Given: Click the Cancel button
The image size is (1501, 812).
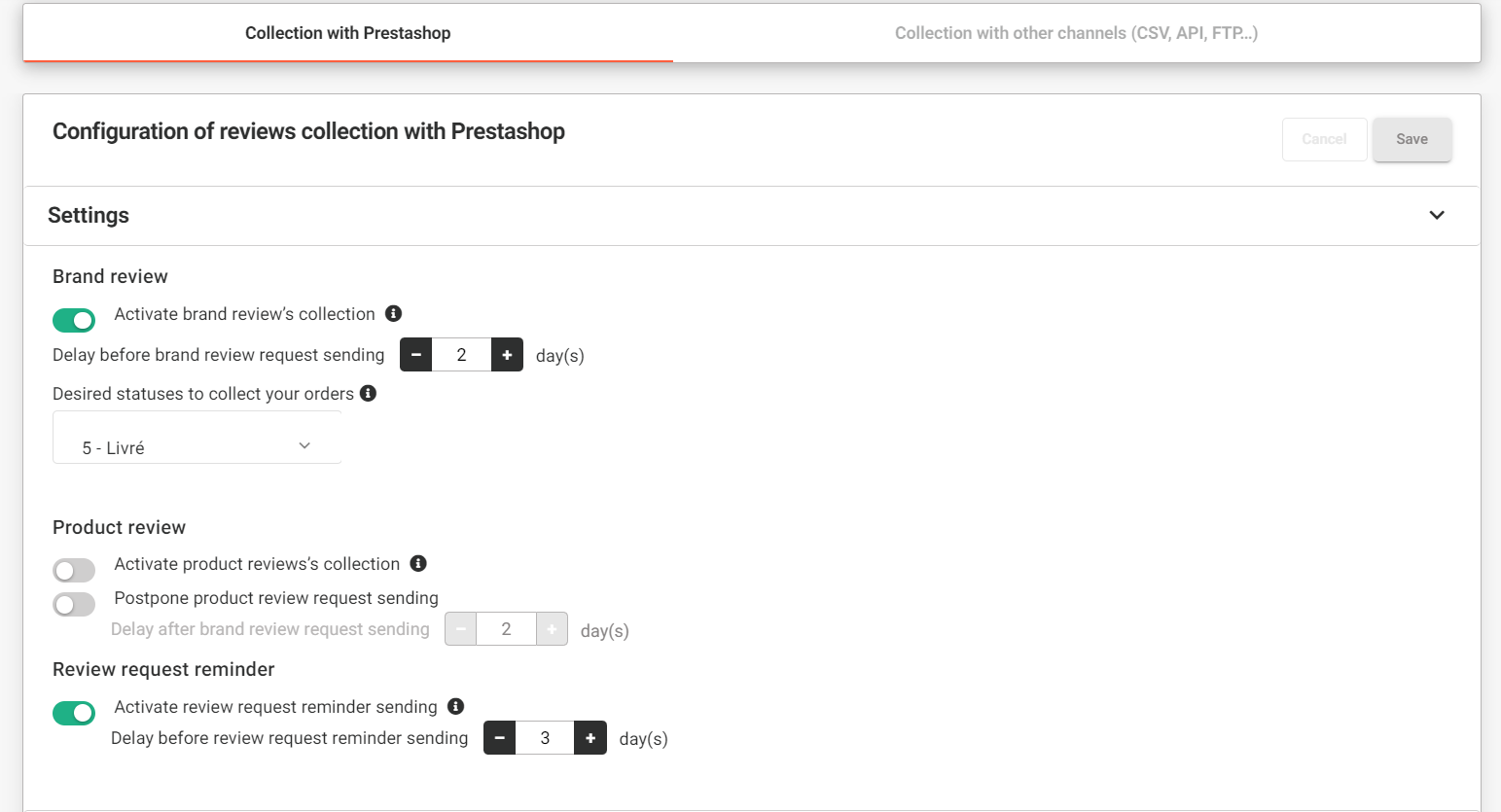Looking at the screenshot, I should [1325, 139].
